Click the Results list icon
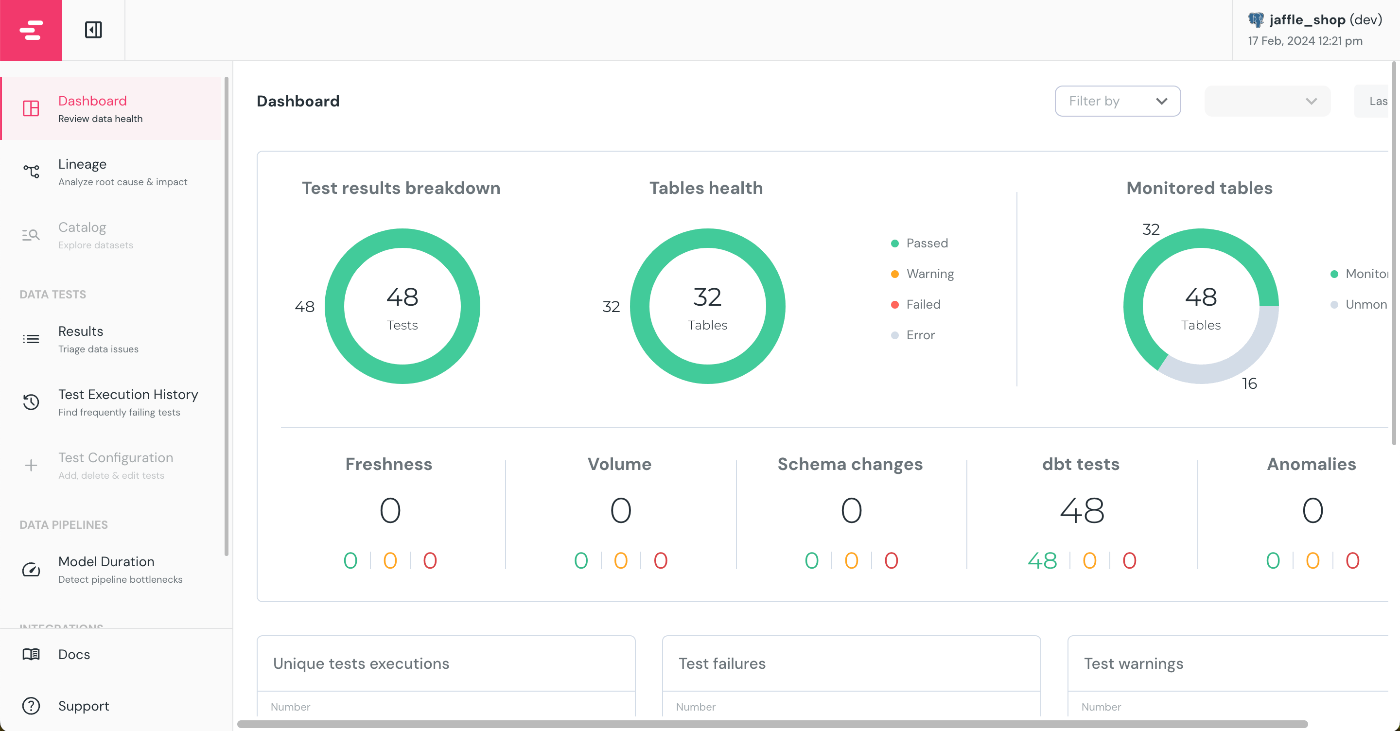Image resolution: width=1400 pixels, height=731 pixels. click(31, 339)
